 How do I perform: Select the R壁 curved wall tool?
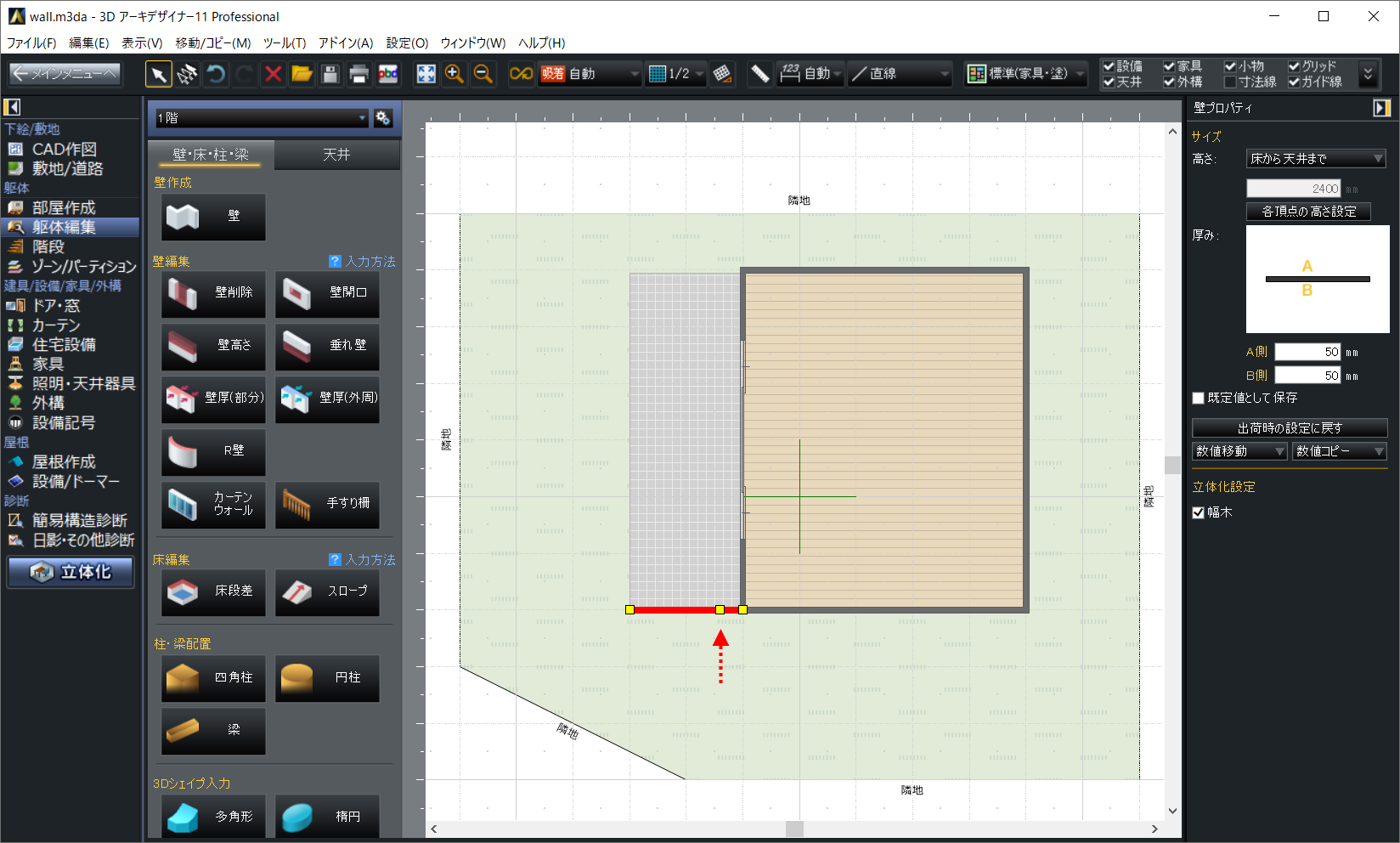(213, 451)
